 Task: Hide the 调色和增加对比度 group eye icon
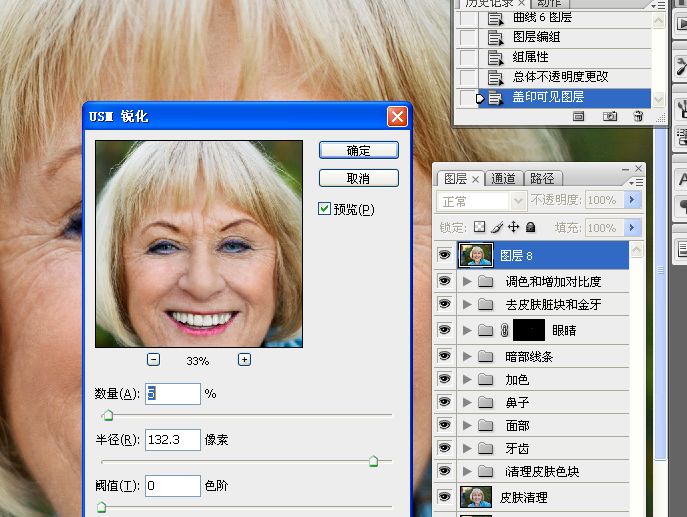444,280
